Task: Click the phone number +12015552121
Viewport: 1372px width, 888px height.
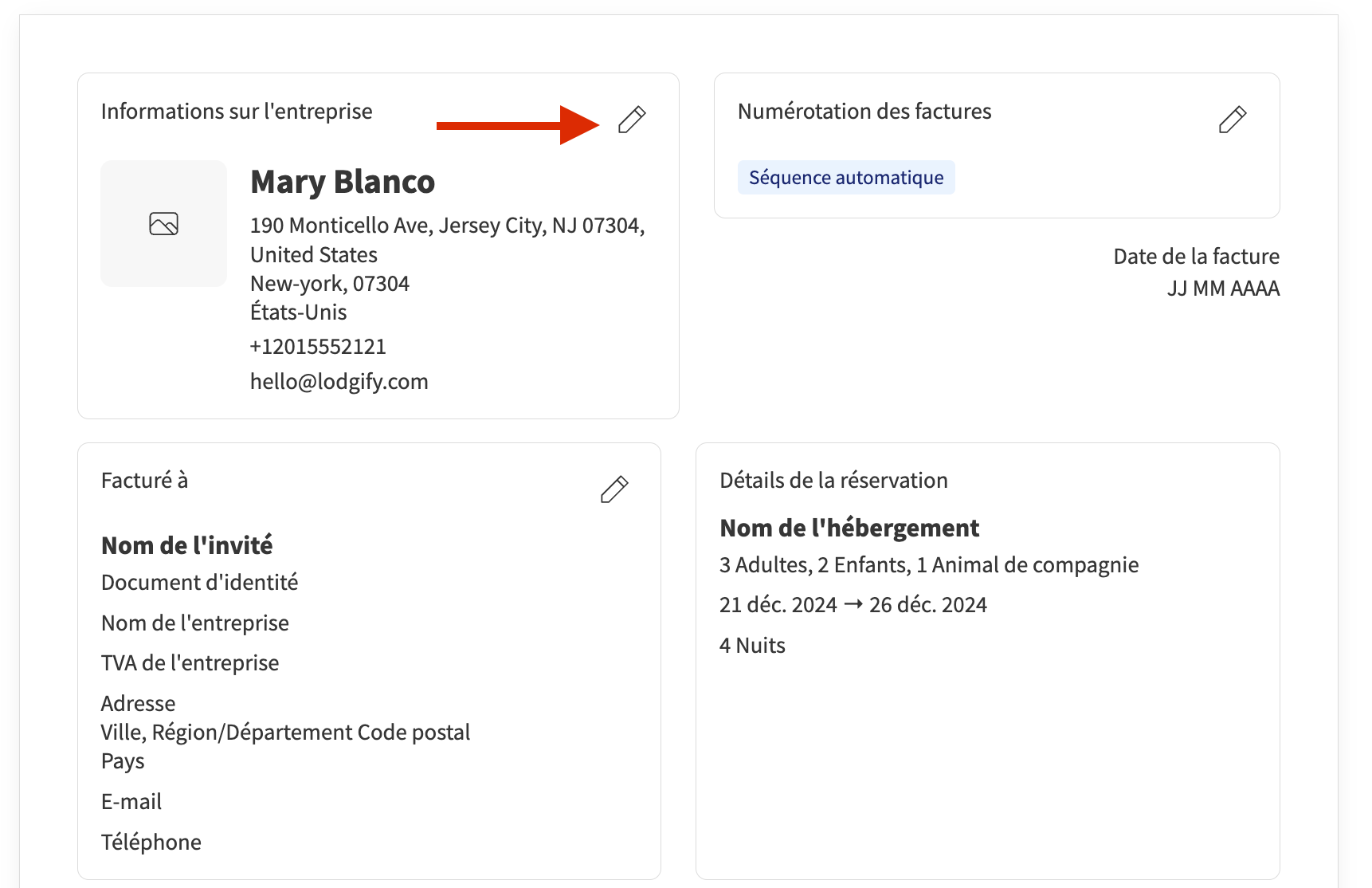Action: [318, 347]
